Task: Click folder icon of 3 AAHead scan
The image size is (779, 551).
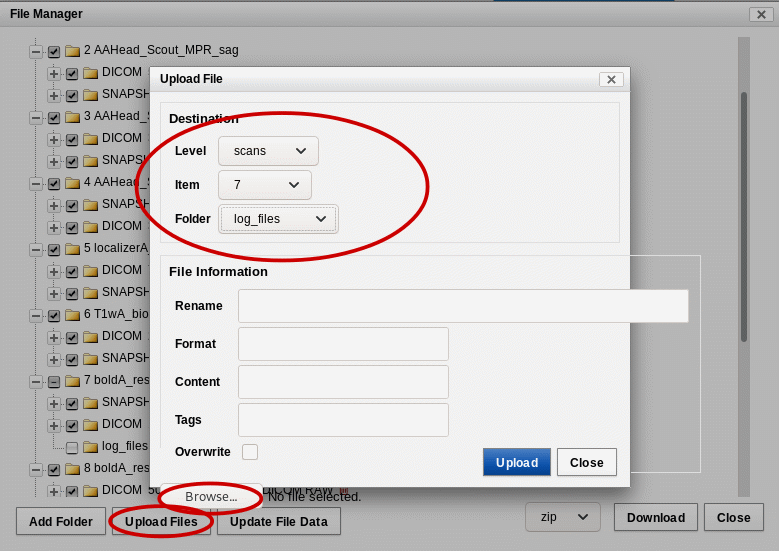Action: (x=72, y=116)
